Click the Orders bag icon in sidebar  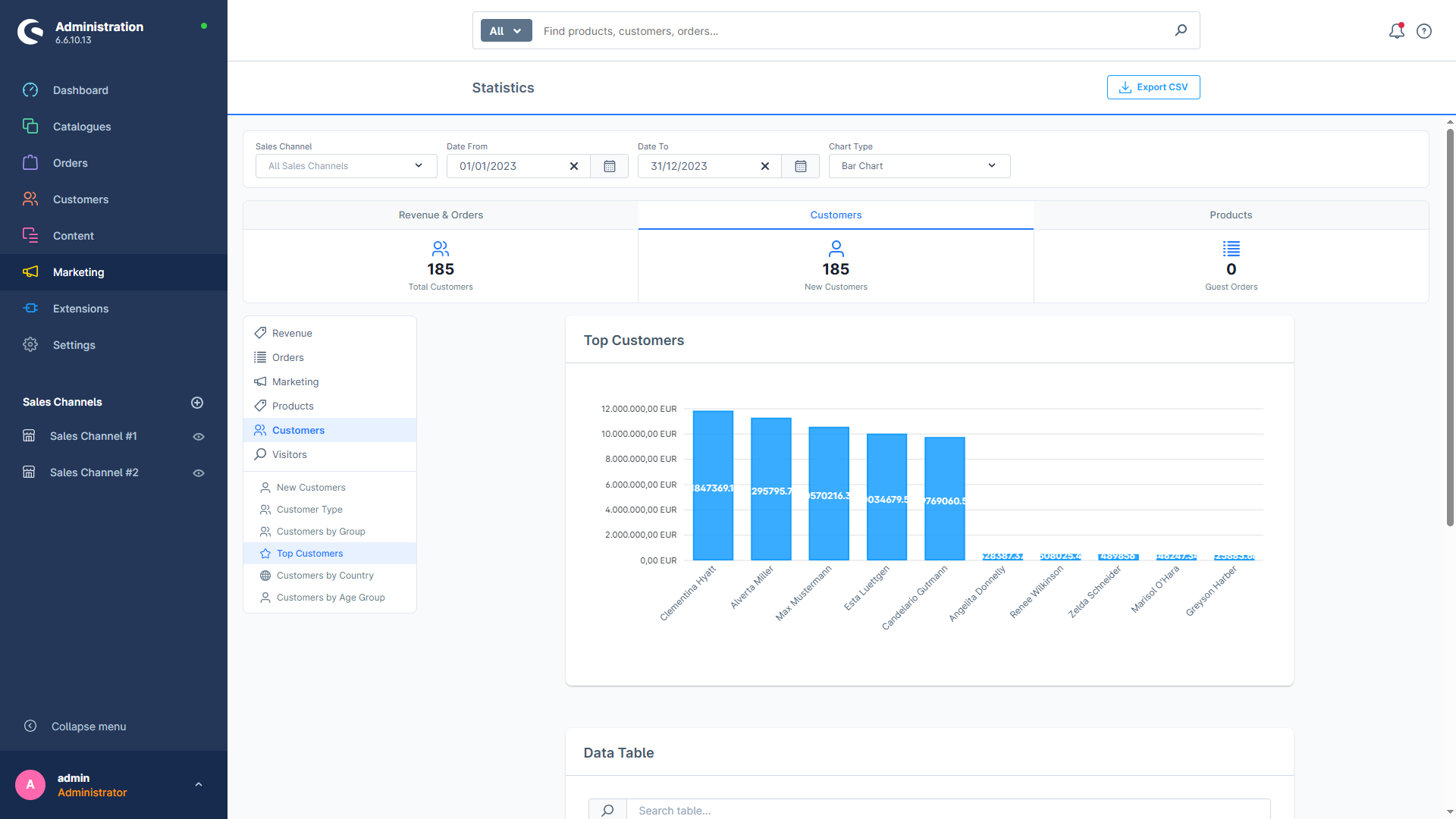pyautogui.click(x=30, y=163)
